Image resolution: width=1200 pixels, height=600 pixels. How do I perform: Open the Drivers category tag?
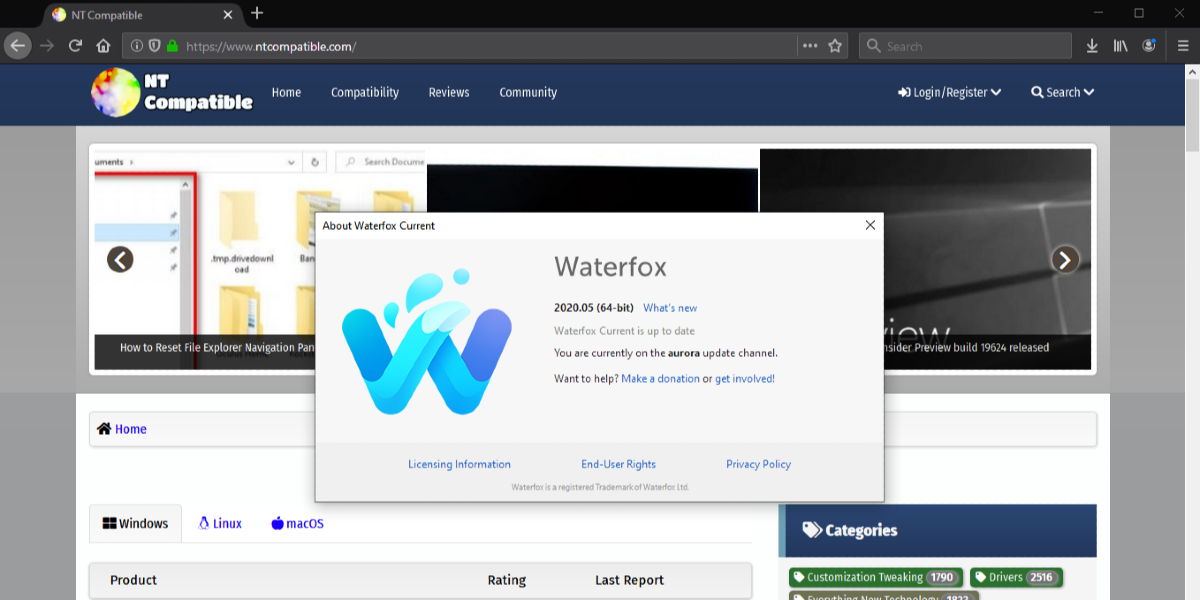(1015, 577)
